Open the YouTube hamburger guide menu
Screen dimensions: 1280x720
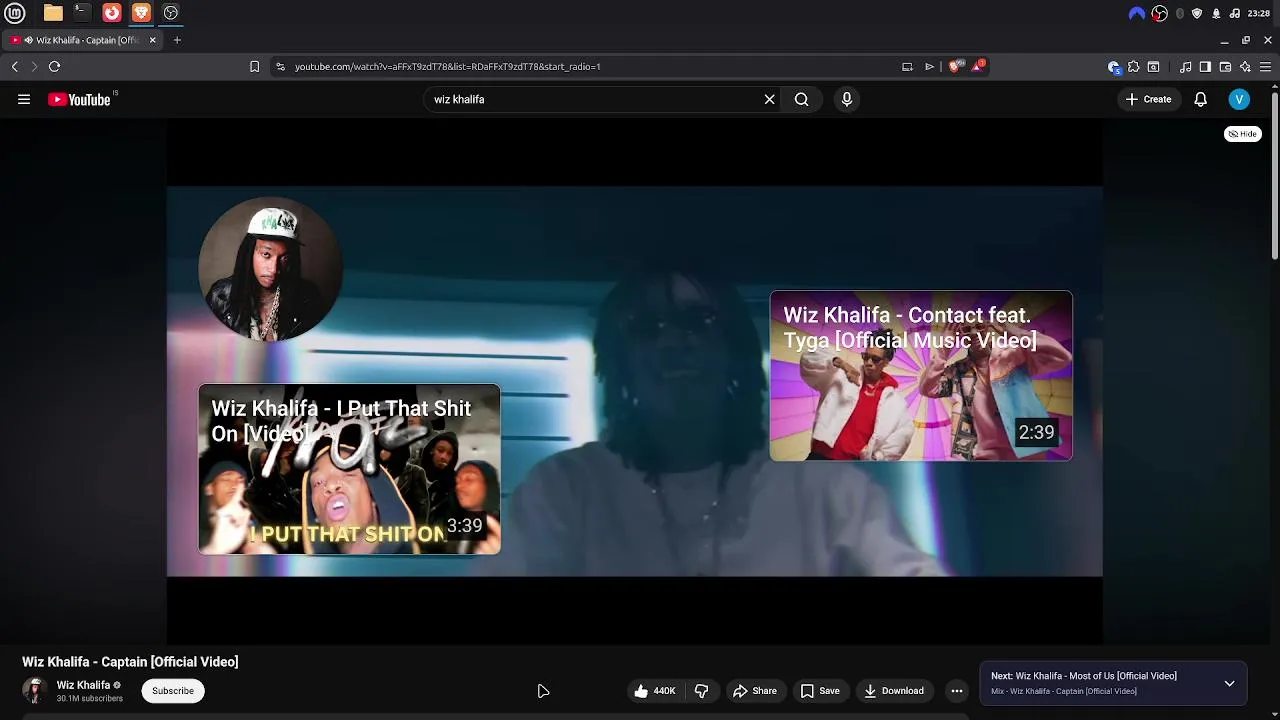point(24,99)
